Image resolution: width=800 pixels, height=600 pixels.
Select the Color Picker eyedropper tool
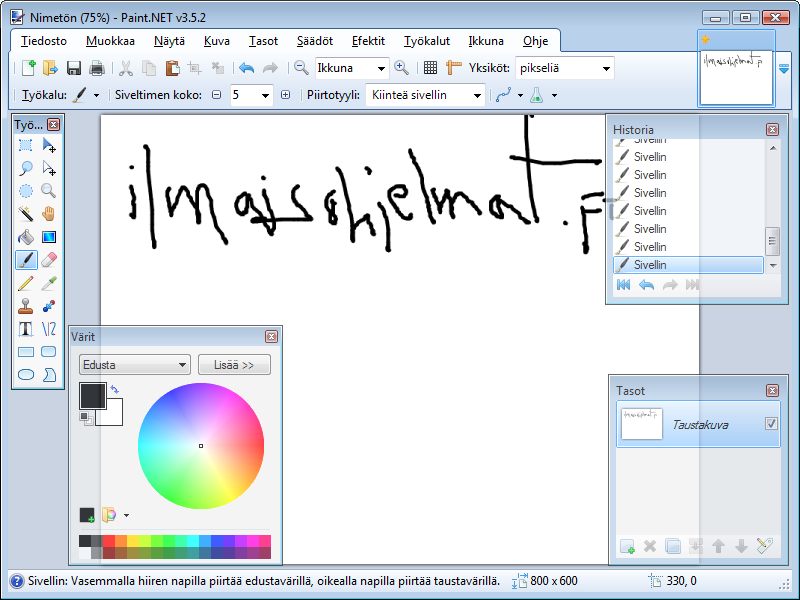pos(49,283)
